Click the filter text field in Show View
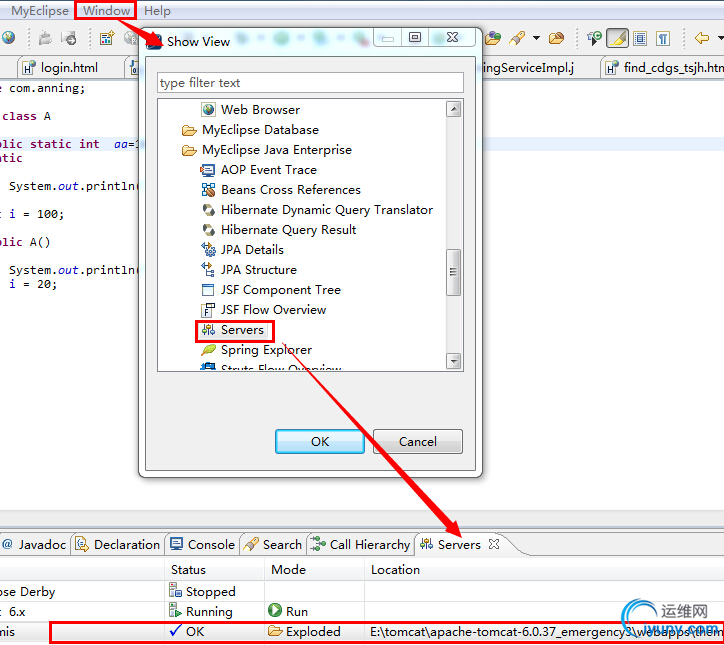 310,83
